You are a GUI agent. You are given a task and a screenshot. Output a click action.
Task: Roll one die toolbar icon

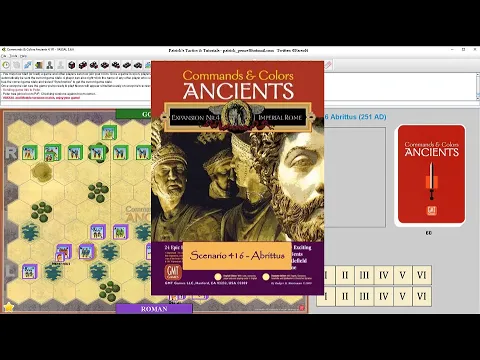pyautogui.click(x=71, y=65)
